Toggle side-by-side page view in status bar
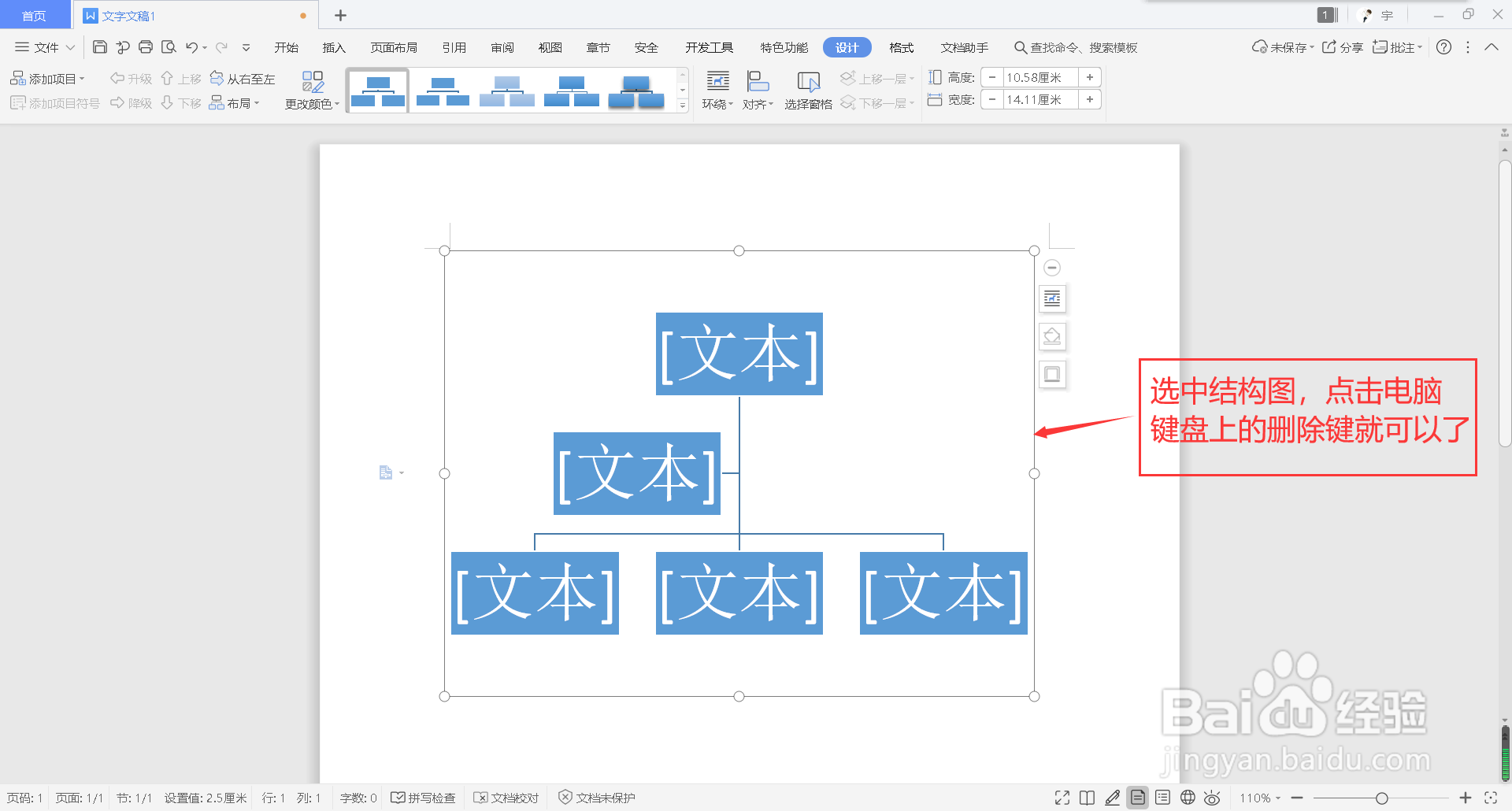Viewport: 1512px width, 811px height. point(1087,798)
